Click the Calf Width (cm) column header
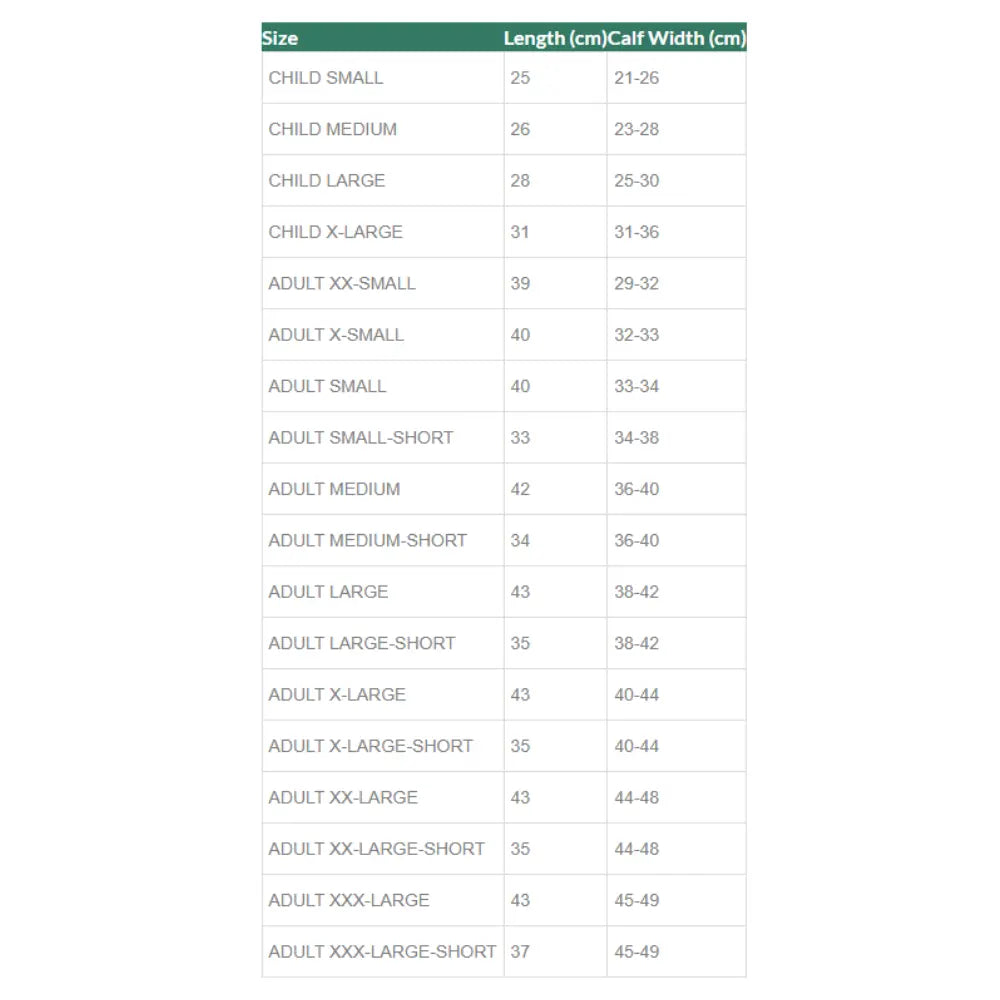 point(677,39)
